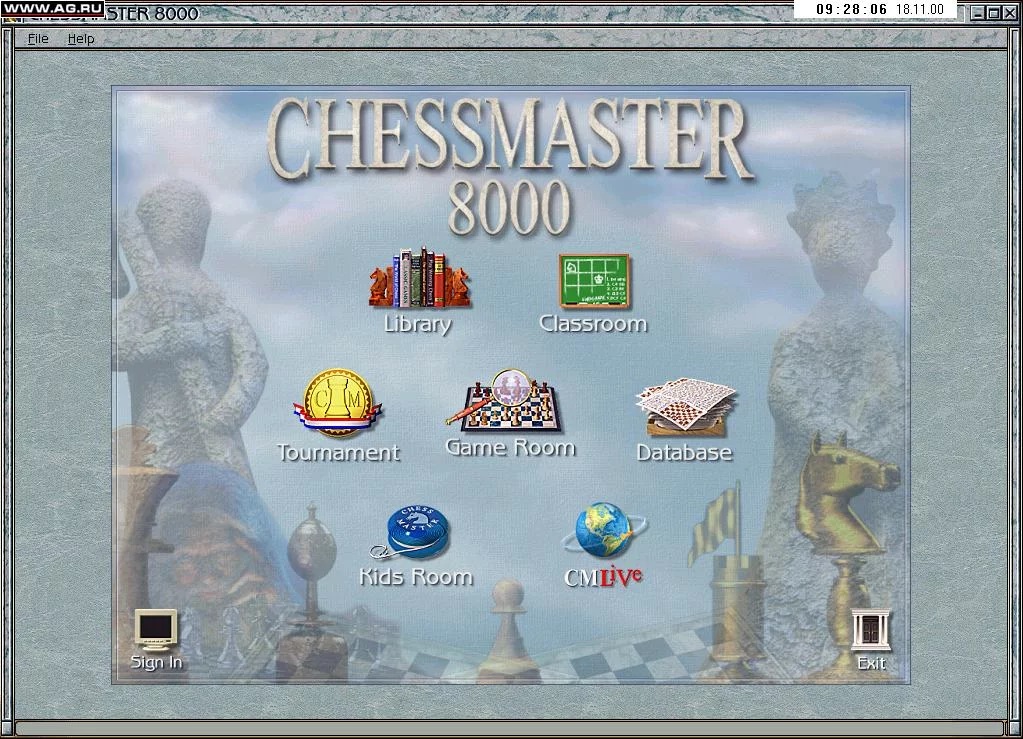Click the Exit door icon
This screenshot has width=1023, height=739.
point(871,630)
